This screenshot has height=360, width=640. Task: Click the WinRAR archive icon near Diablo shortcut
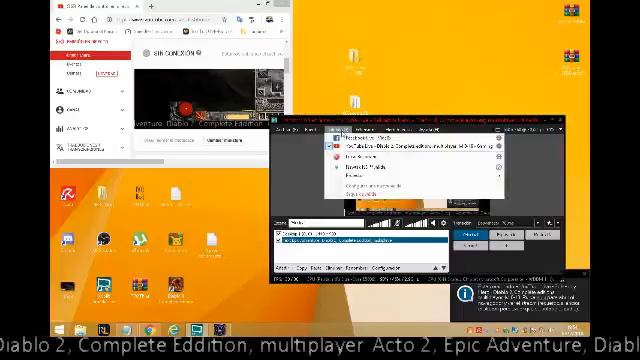click(x=140, y=285)
